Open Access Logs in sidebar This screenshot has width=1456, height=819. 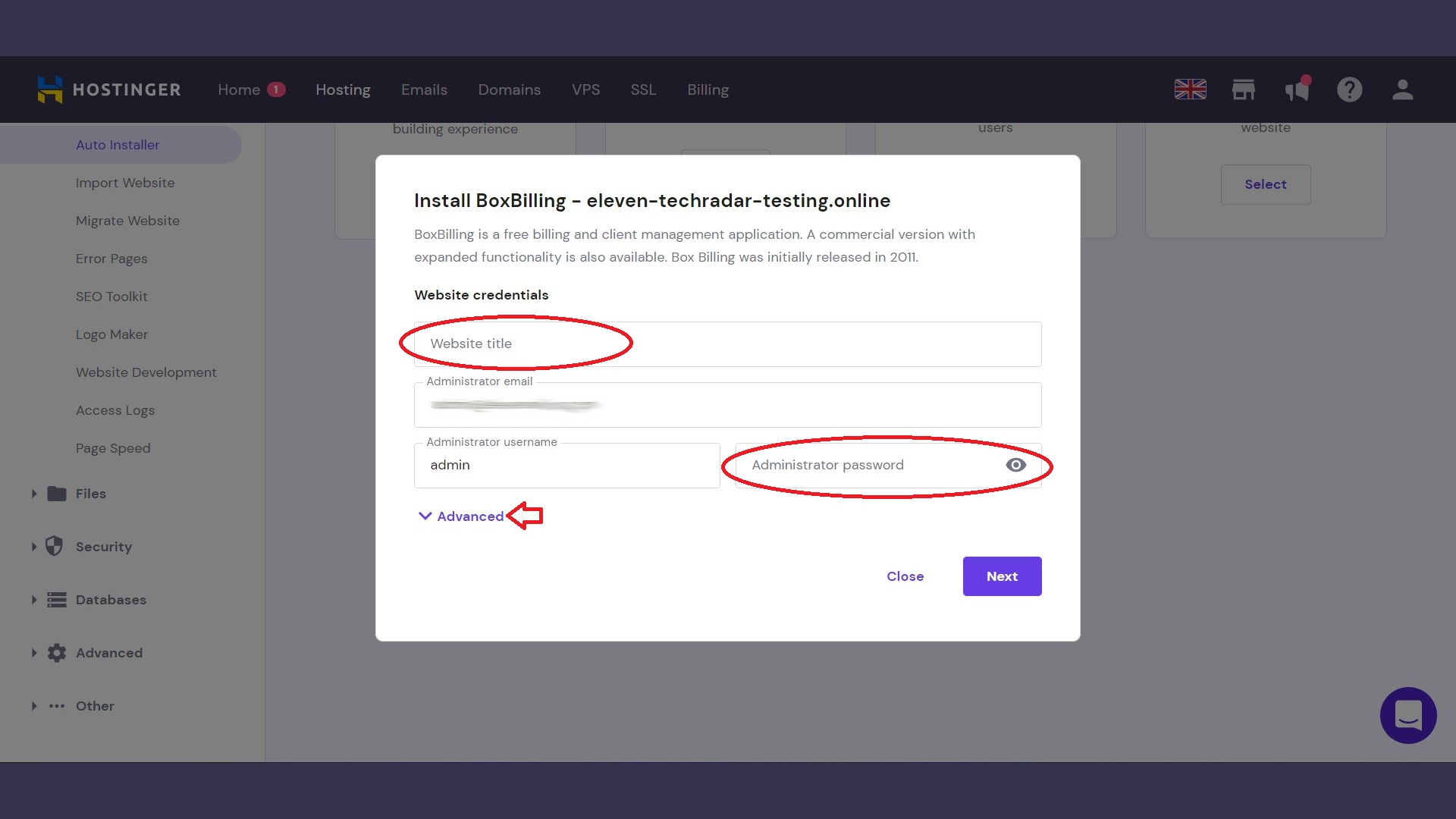[x=115, y=410]
